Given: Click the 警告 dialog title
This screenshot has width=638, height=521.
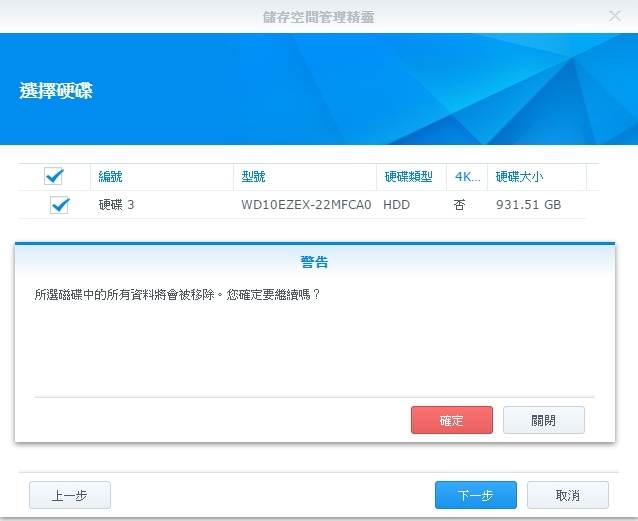Looking at the screenshot, I should tap(314, 262).
